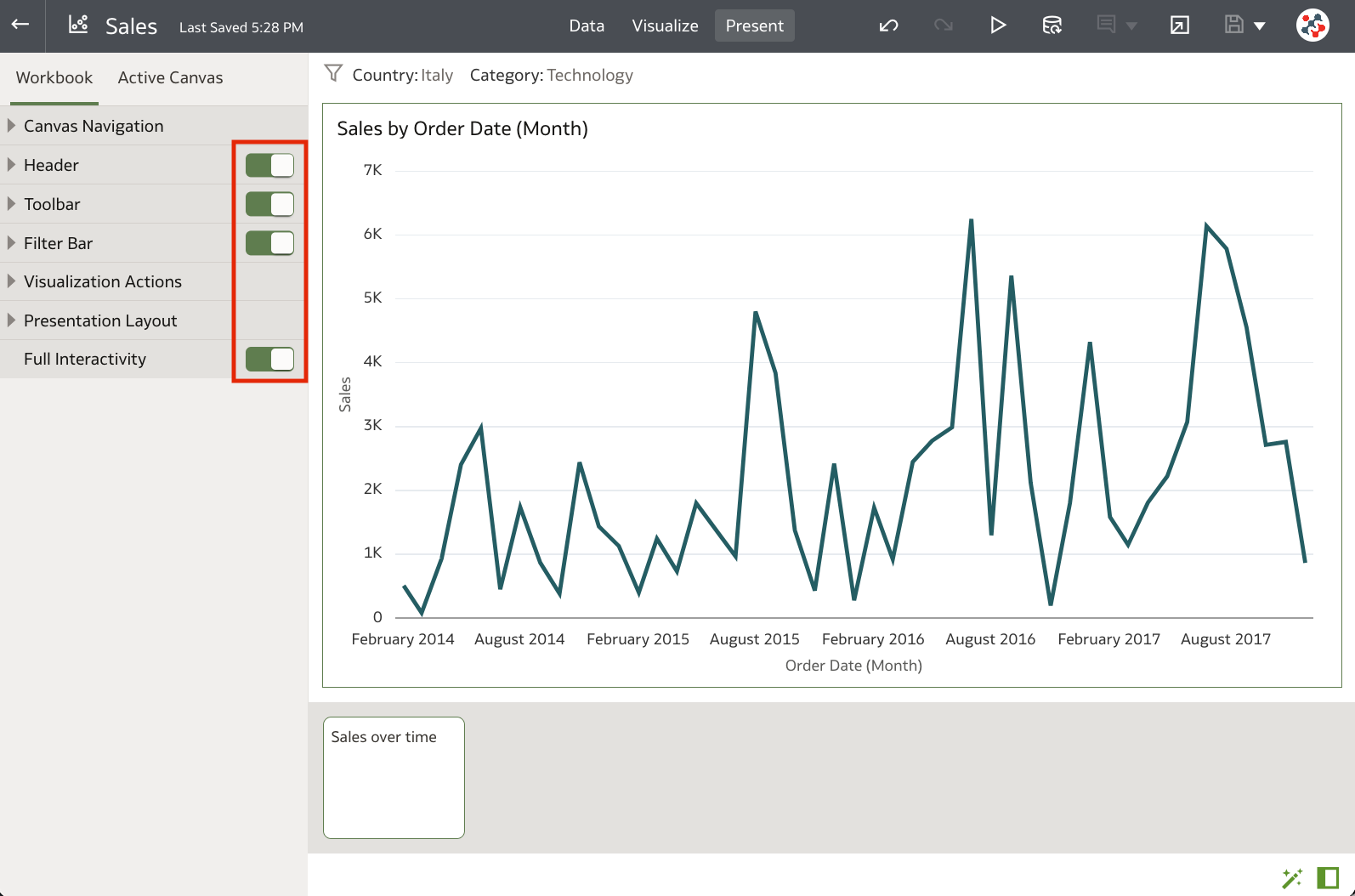Click the auto insights wand icon
Viewport: 1355px width, 896px height.
pyautogui.click(x=1291, y=877)
